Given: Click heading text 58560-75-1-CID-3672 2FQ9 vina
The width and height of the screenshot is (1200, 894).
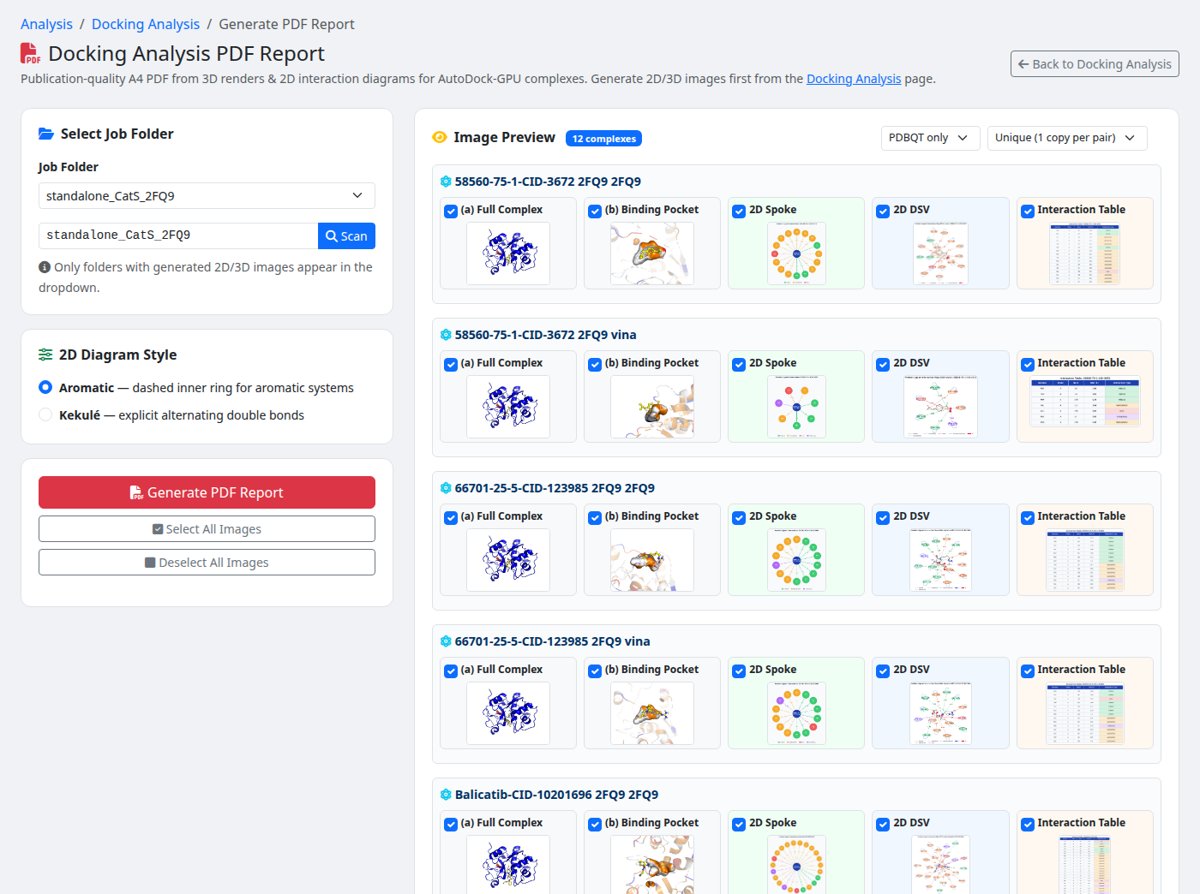Looking at the screenshot, I should tap(546, 335).
